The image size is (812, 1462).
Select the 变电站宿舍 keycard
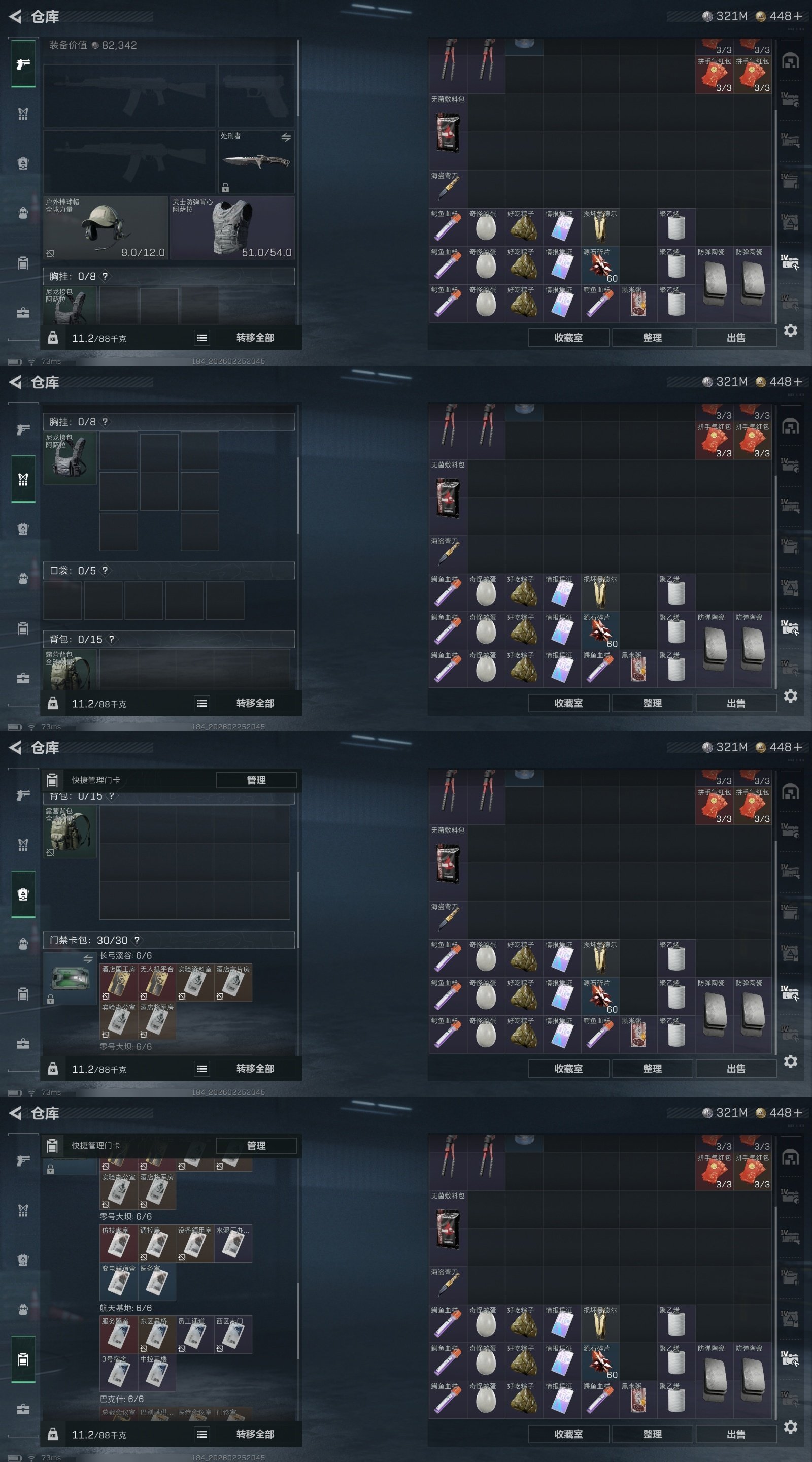coord(119,1281)
